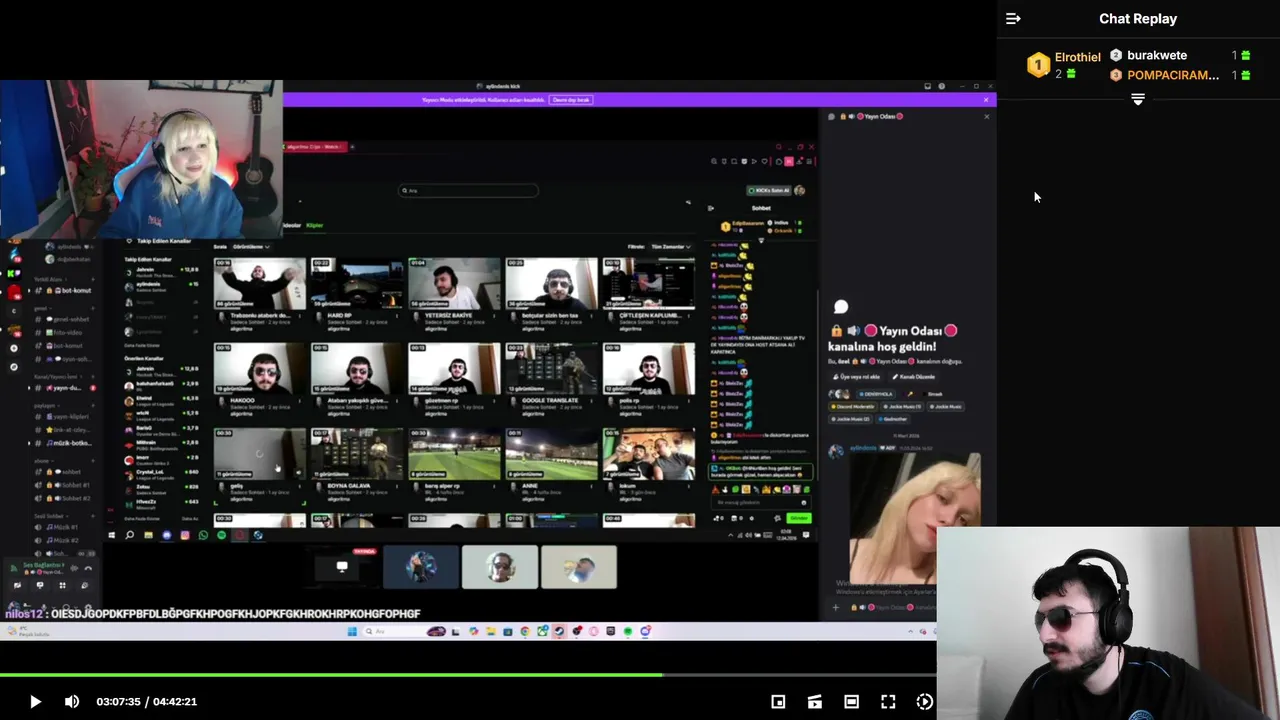Switch to theater mode view
Image resolution: width=1280 pixels, height=720 pixels.
(x=851, y=702)
